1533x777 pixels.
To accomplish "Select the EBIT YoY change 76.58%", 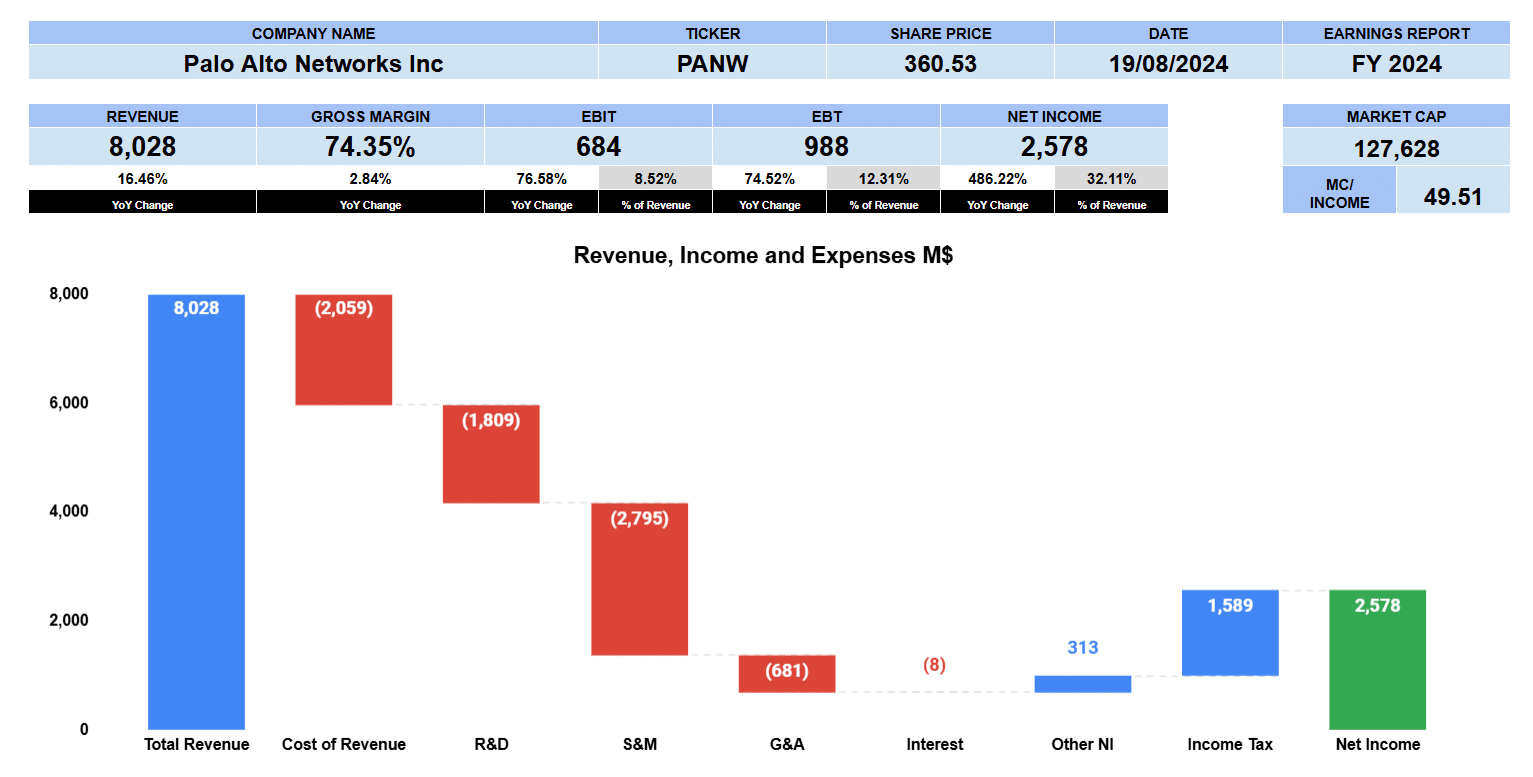I will click(541, 179).
